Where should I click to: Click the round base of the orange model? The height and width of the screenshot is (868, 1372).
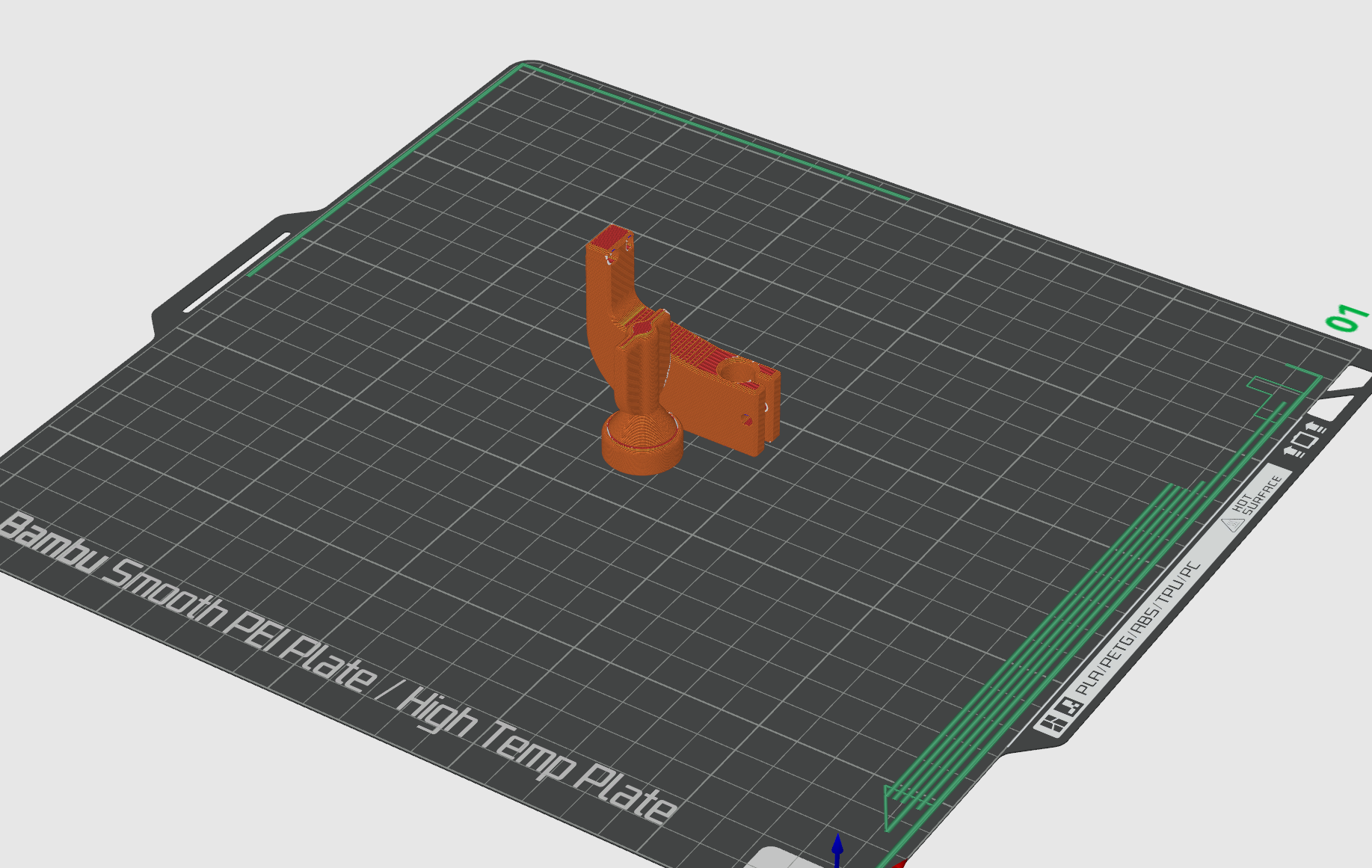[642, 445]
